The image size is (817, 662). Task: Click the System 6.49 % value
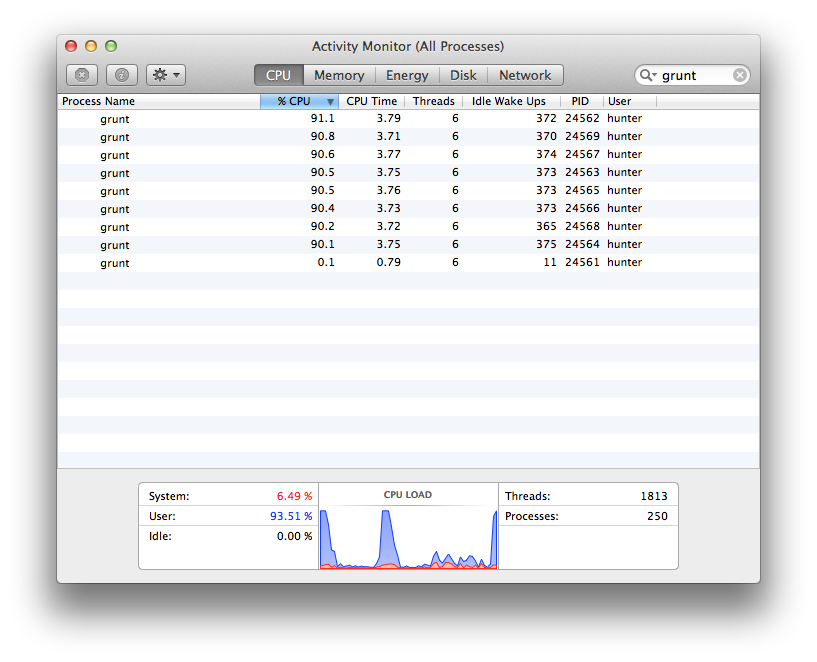(x=294, y=496)
